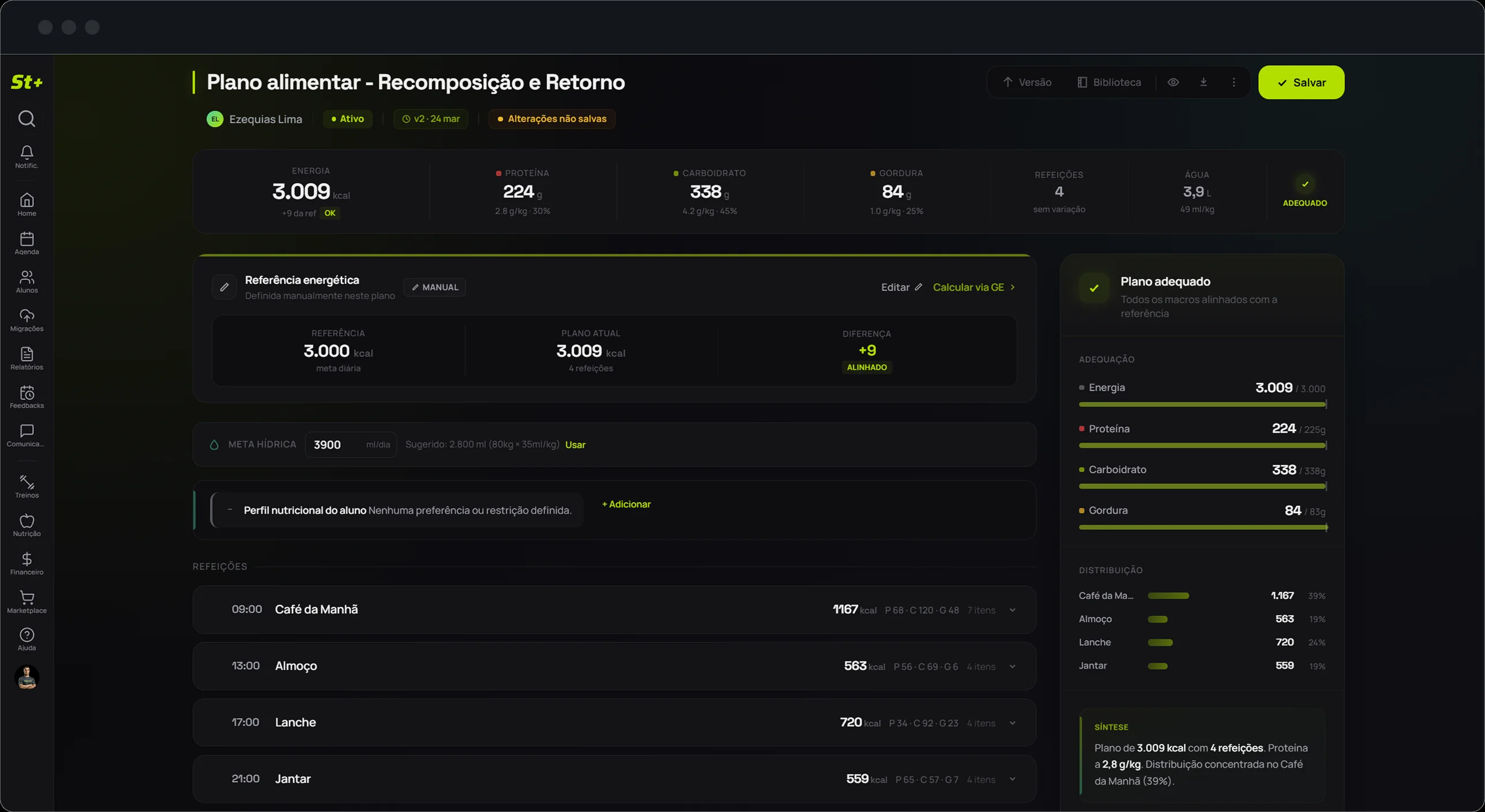Click the 338 g Carboidrato summary value
This screenshot has width=1485, height=812.
(x=709, y=191)
